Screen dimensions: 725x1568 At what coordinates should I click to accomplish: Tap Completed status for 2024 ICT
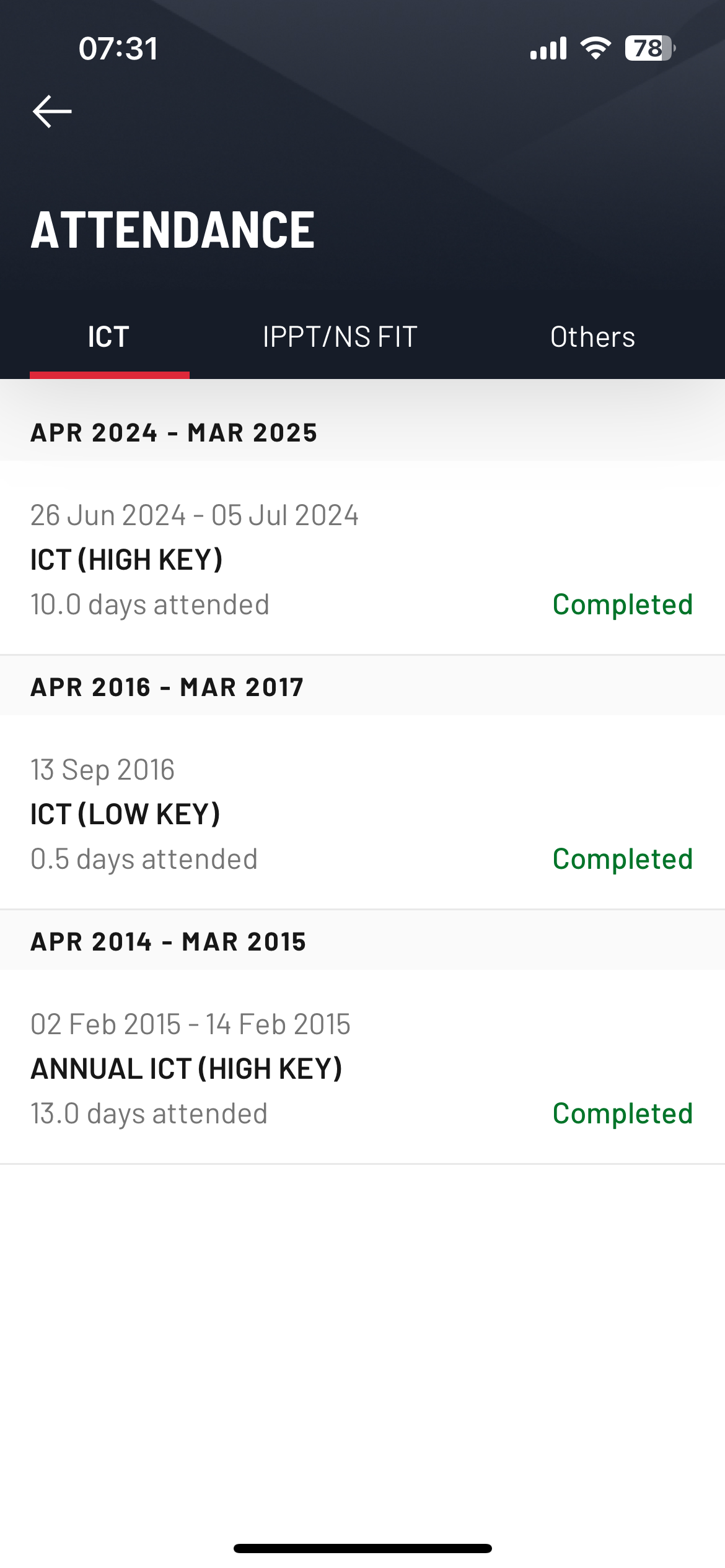coord(622,604)
